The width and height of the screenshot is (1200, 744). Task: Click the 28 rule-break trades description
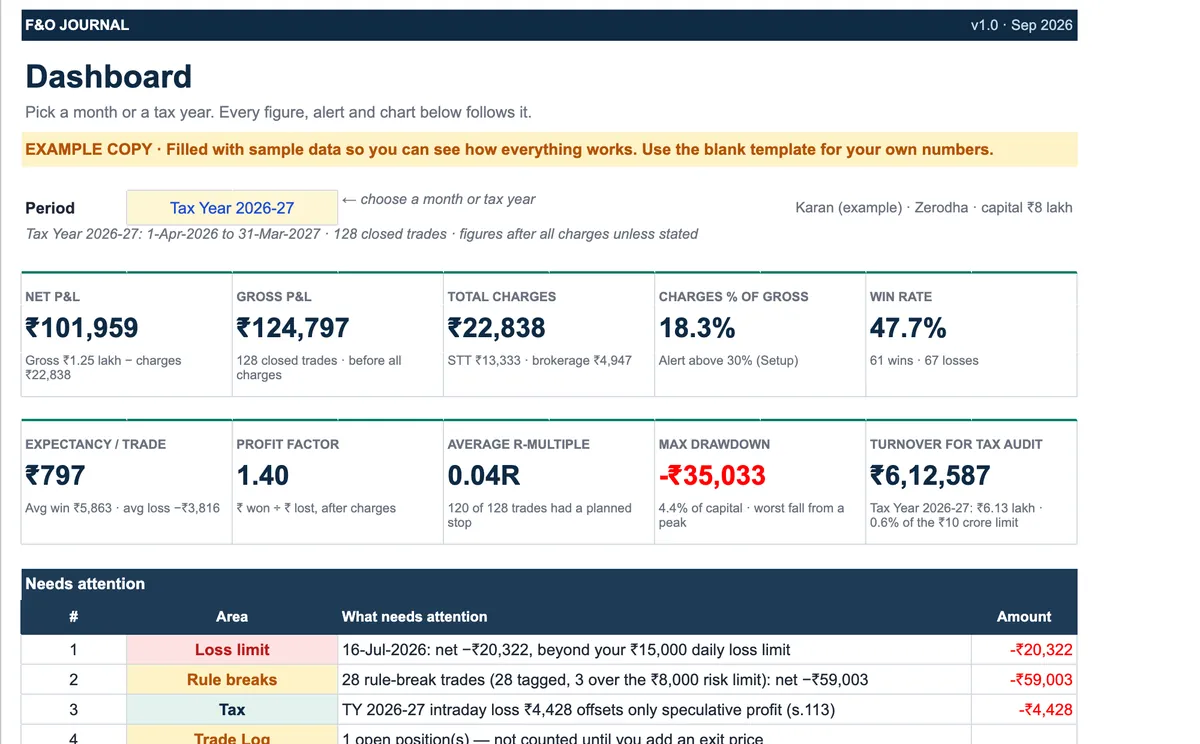pos(605,680)
